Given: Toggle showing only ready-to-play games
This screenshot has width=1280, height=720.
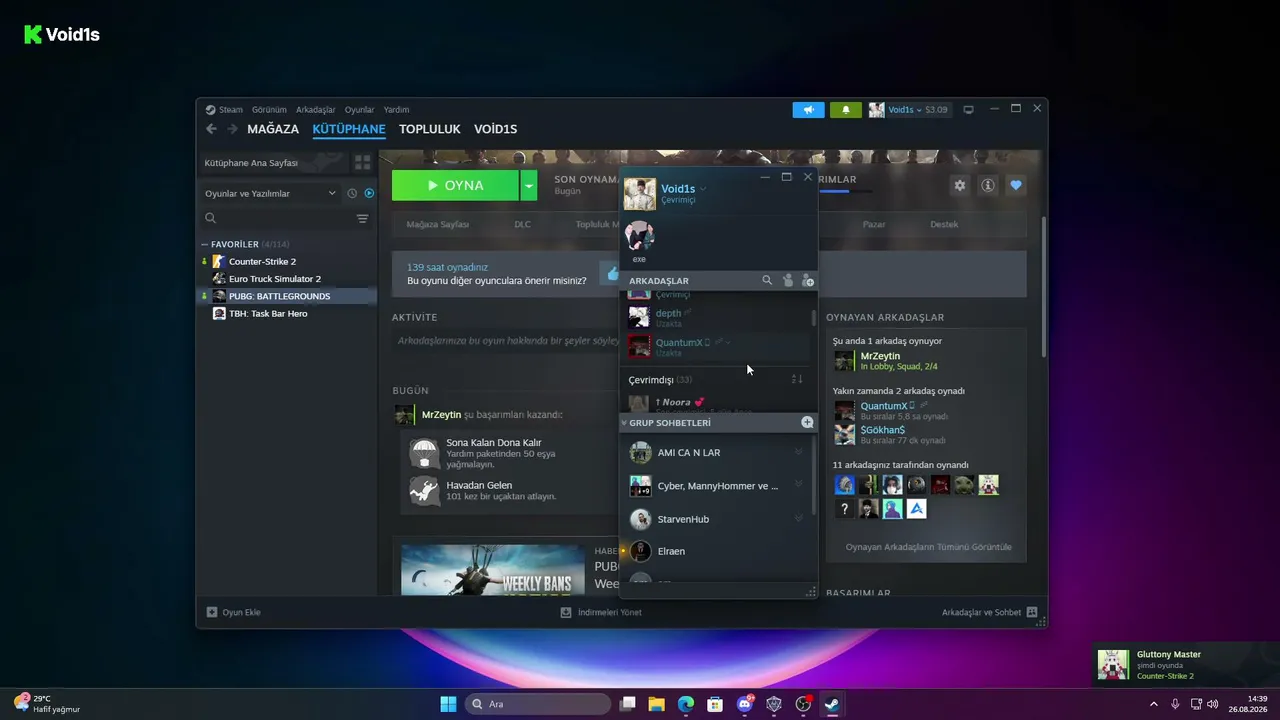Looking at the screenshot, I should [369, 193].
